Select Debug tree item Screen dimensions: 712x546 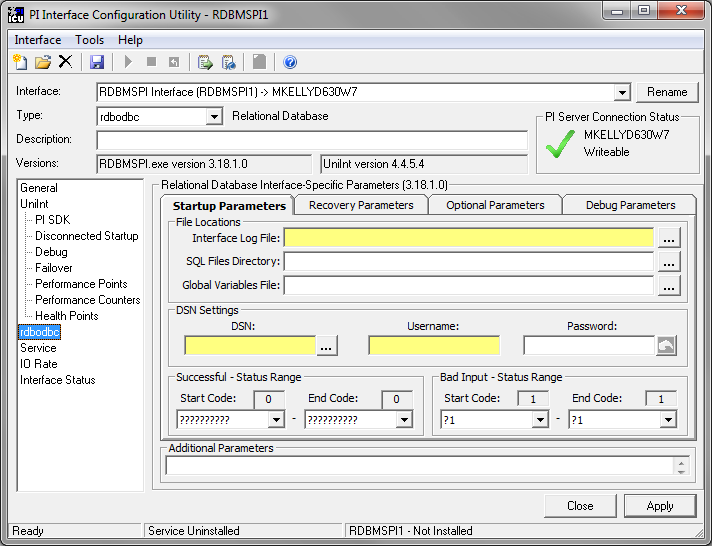[51, 252]
